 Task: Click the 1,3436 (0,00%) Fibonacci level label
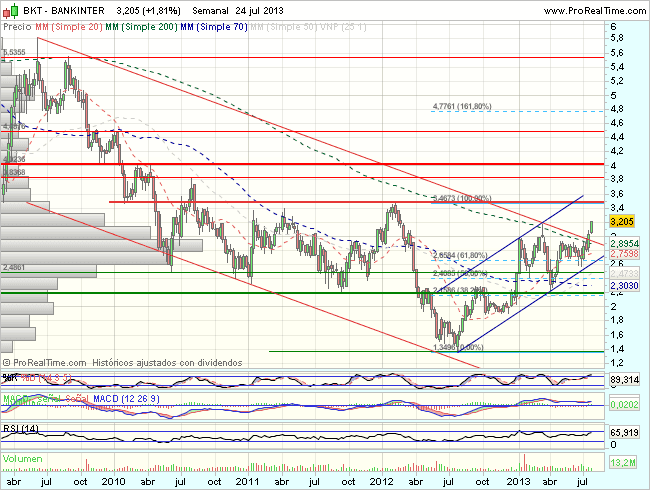coord(458,348)
